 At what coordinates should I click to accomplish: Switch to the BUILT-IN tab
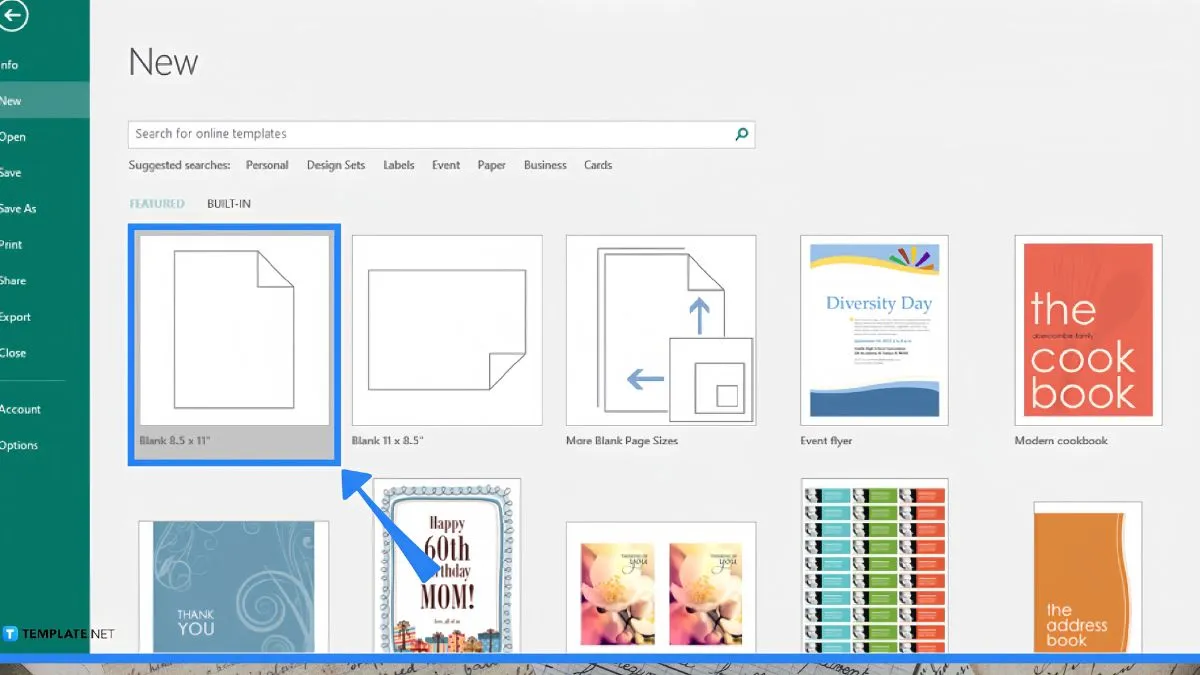[229, 204]
